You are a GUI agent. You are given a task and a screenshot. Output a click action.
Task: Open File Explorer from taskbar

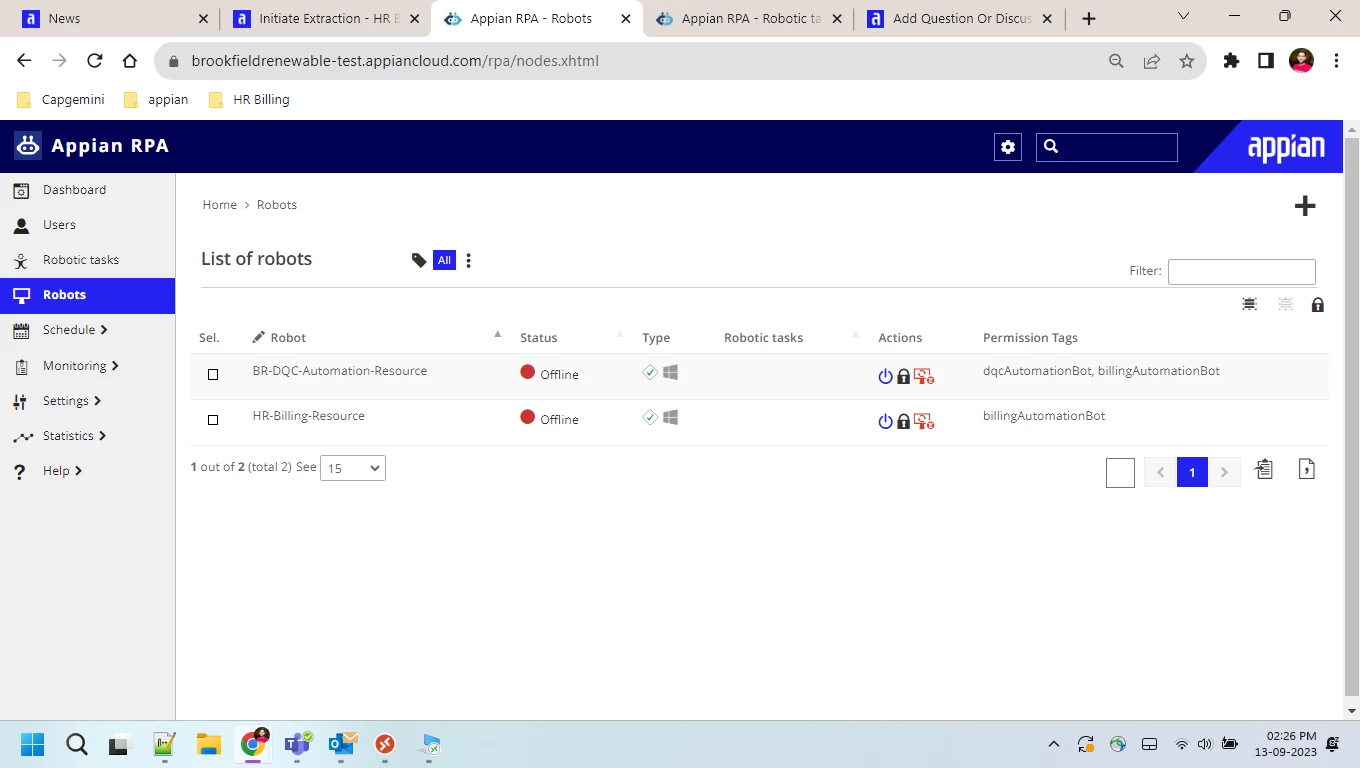click(x=208, y=744)
